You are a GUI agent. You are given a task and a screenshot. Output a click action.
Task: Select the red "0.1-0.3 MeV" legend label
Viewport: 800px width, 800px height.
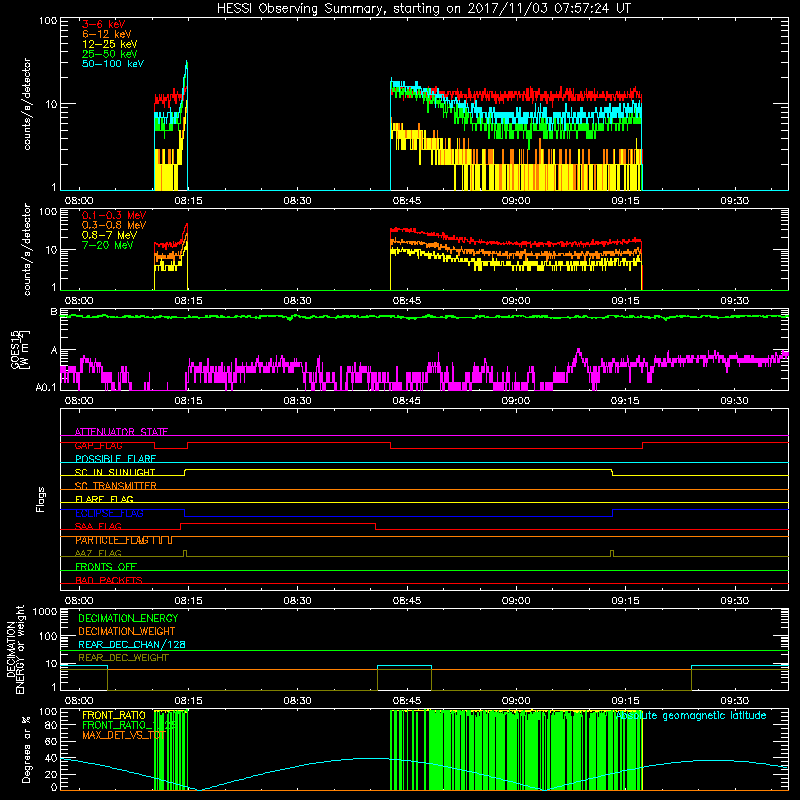(x=114, y=215)
